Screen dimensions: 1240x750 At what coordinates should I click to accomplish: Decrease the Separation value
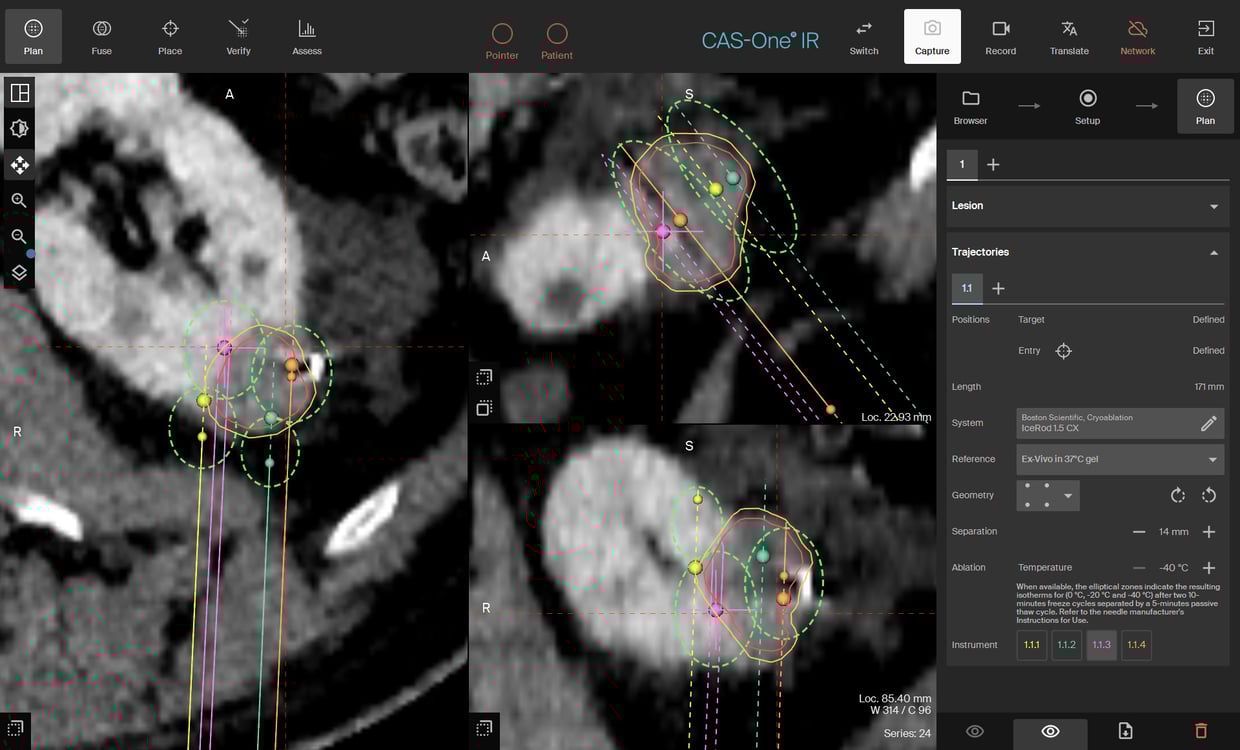coord(1139,532)
